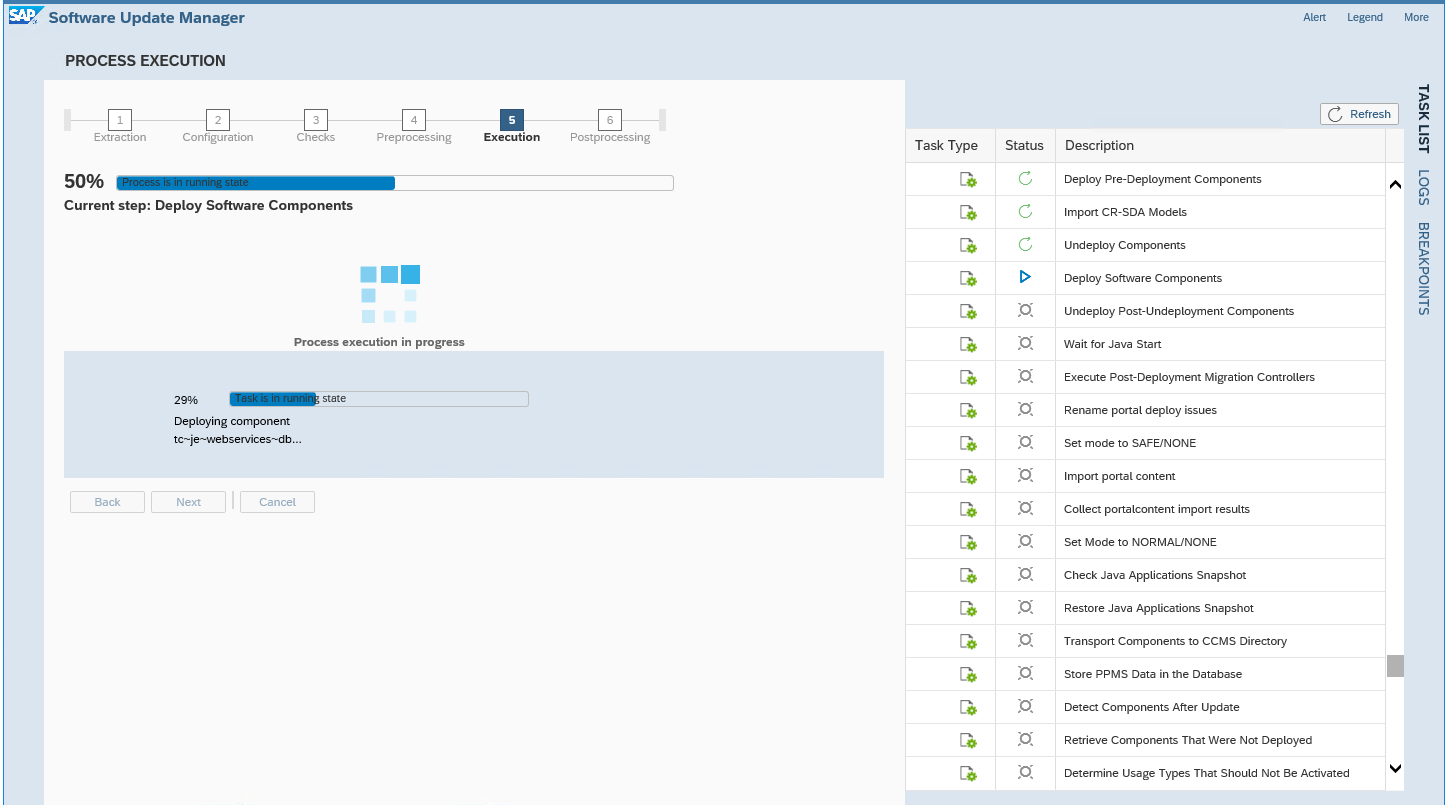Click task type icon for Determine Usage Types row
Viewport: 1447px width, 805px height.
pos(968,774)
